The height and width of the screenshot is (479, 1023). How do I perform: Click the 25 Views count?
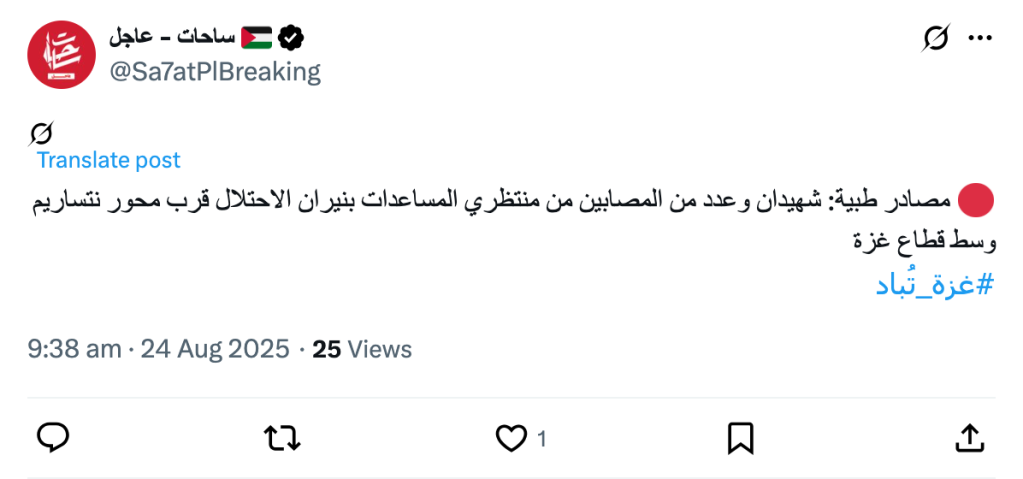[x=362, y=349]
